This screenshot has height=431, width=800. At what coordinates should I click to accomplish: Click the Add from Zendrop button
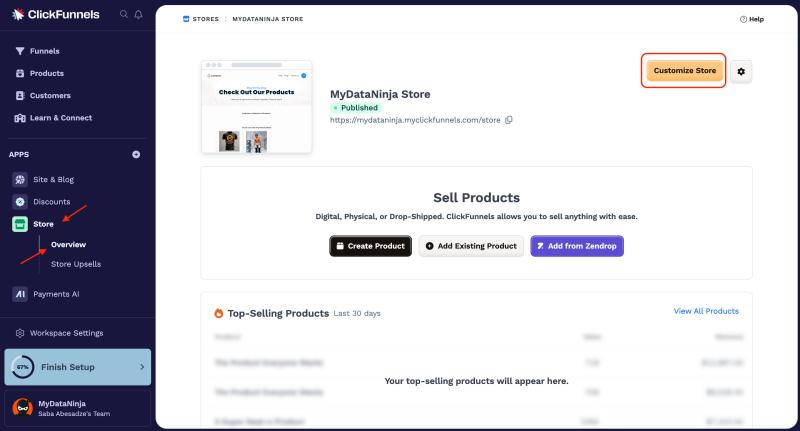577,246
